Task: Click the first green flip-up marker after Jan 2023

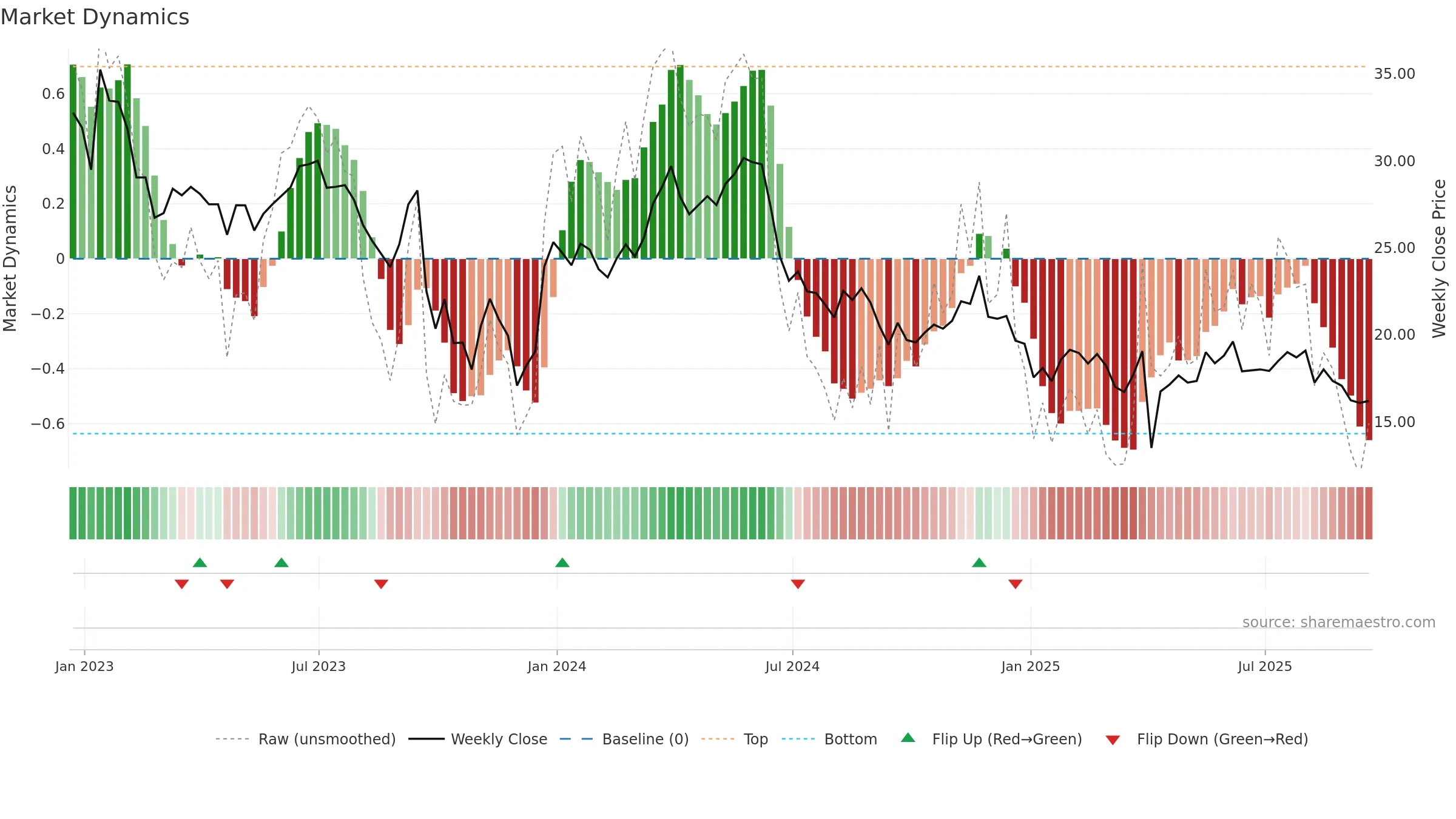Action: (200, 562)
